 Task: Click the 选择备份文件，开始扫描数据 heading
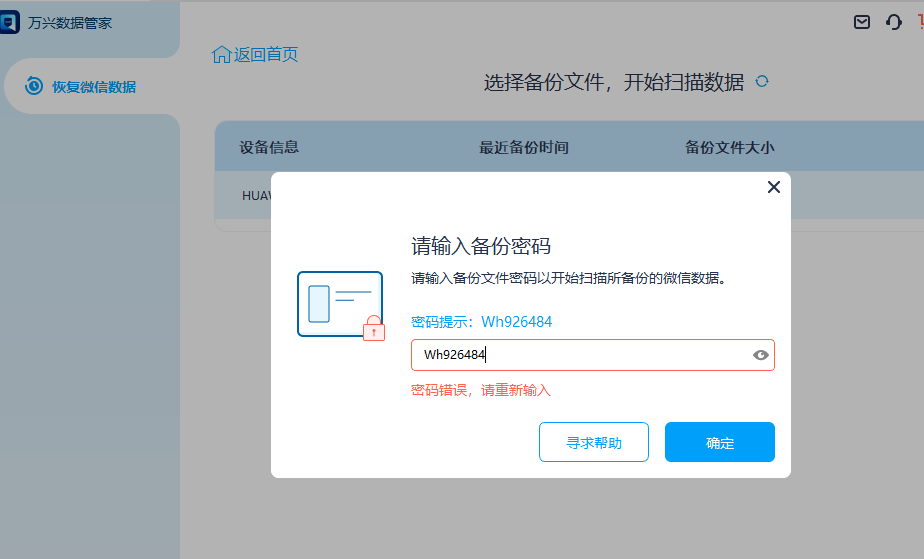click(x=614, y=82)
